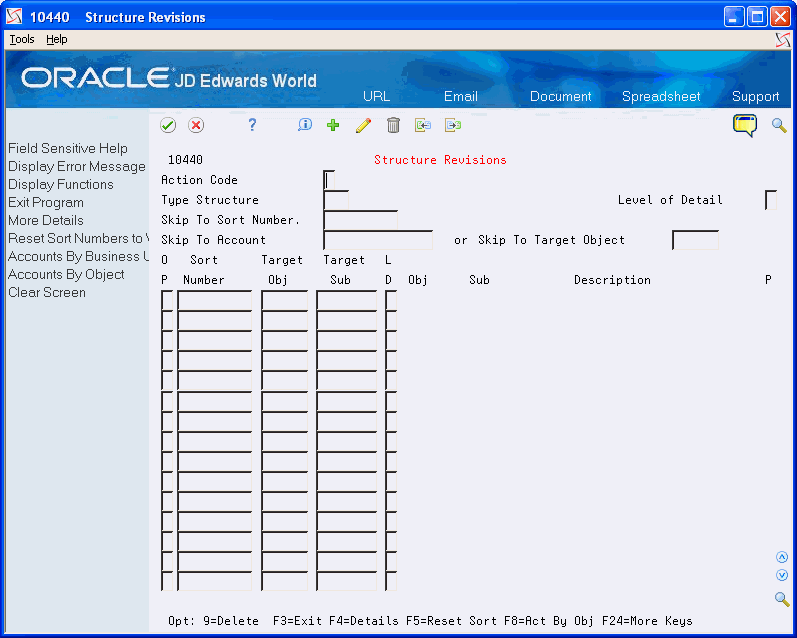The width and height of the screenshot is (797, 638).
Task: Click the info bubble icon in toolbar
Action: pyautogui.click(x=304, y=125)
